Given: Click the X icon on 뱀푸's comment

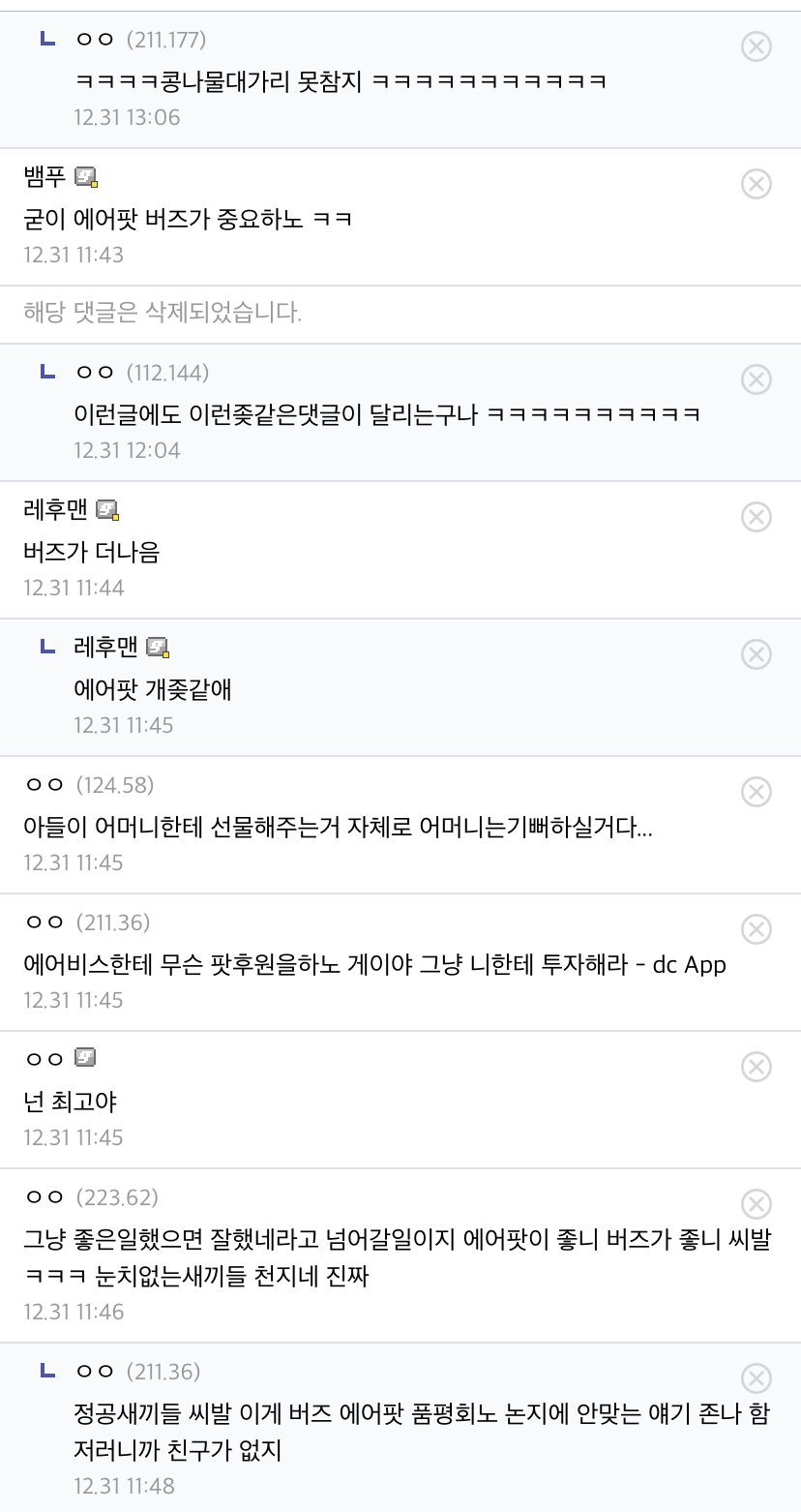Looking at the screenshot, I should (x=756, y=184).
